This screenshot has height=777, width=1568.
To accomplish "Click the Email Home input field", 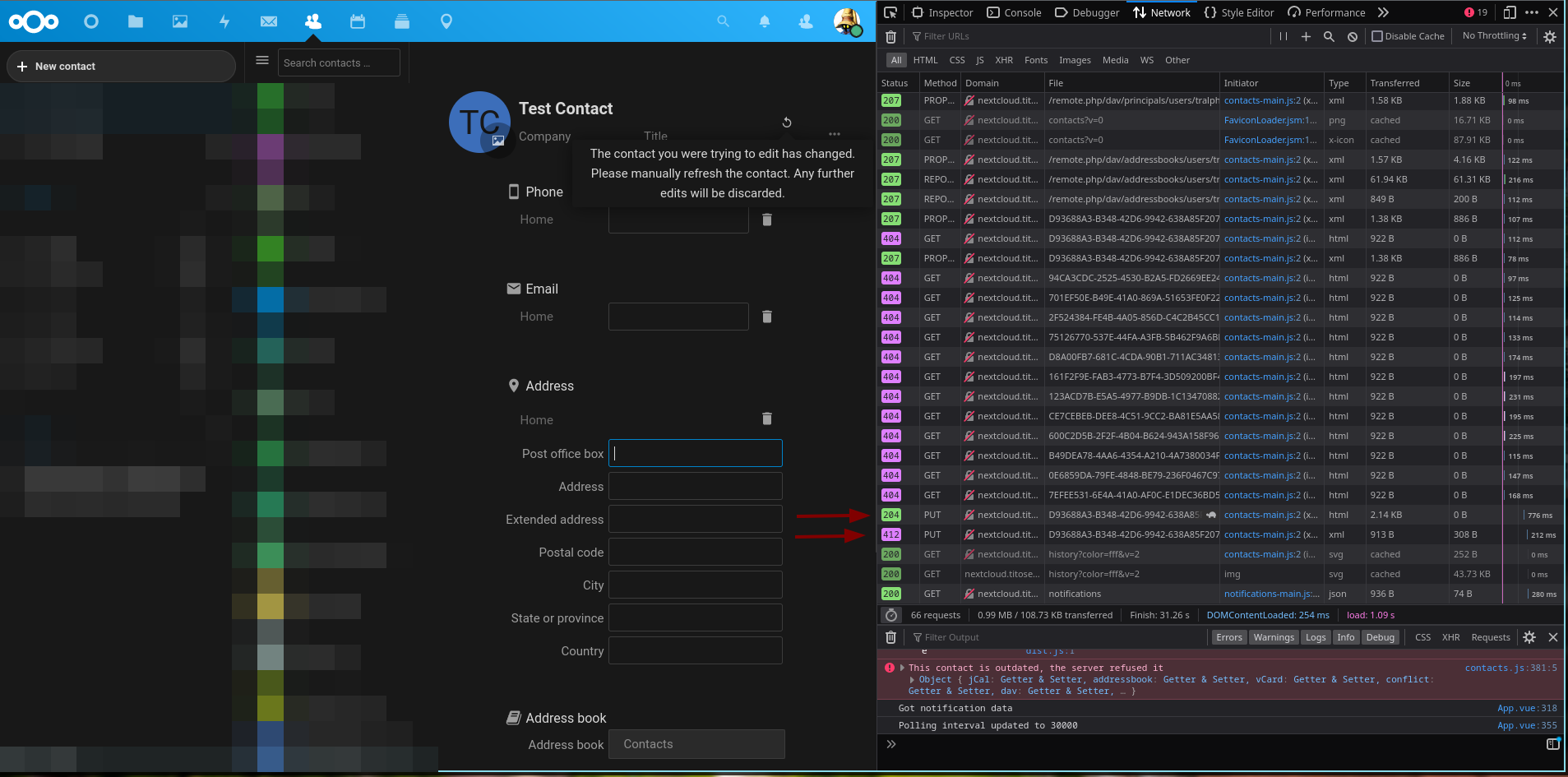I will (x=678, y=317).
